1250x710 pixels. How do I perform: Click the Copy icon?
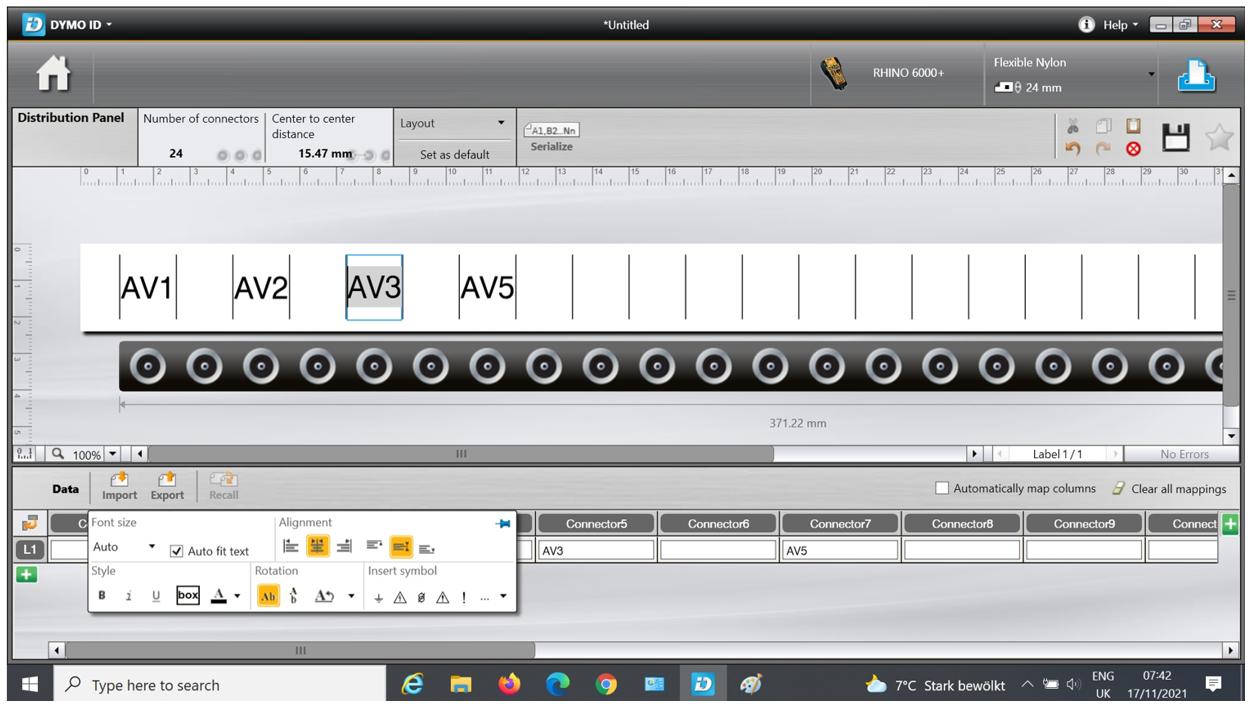point(1103,126)
